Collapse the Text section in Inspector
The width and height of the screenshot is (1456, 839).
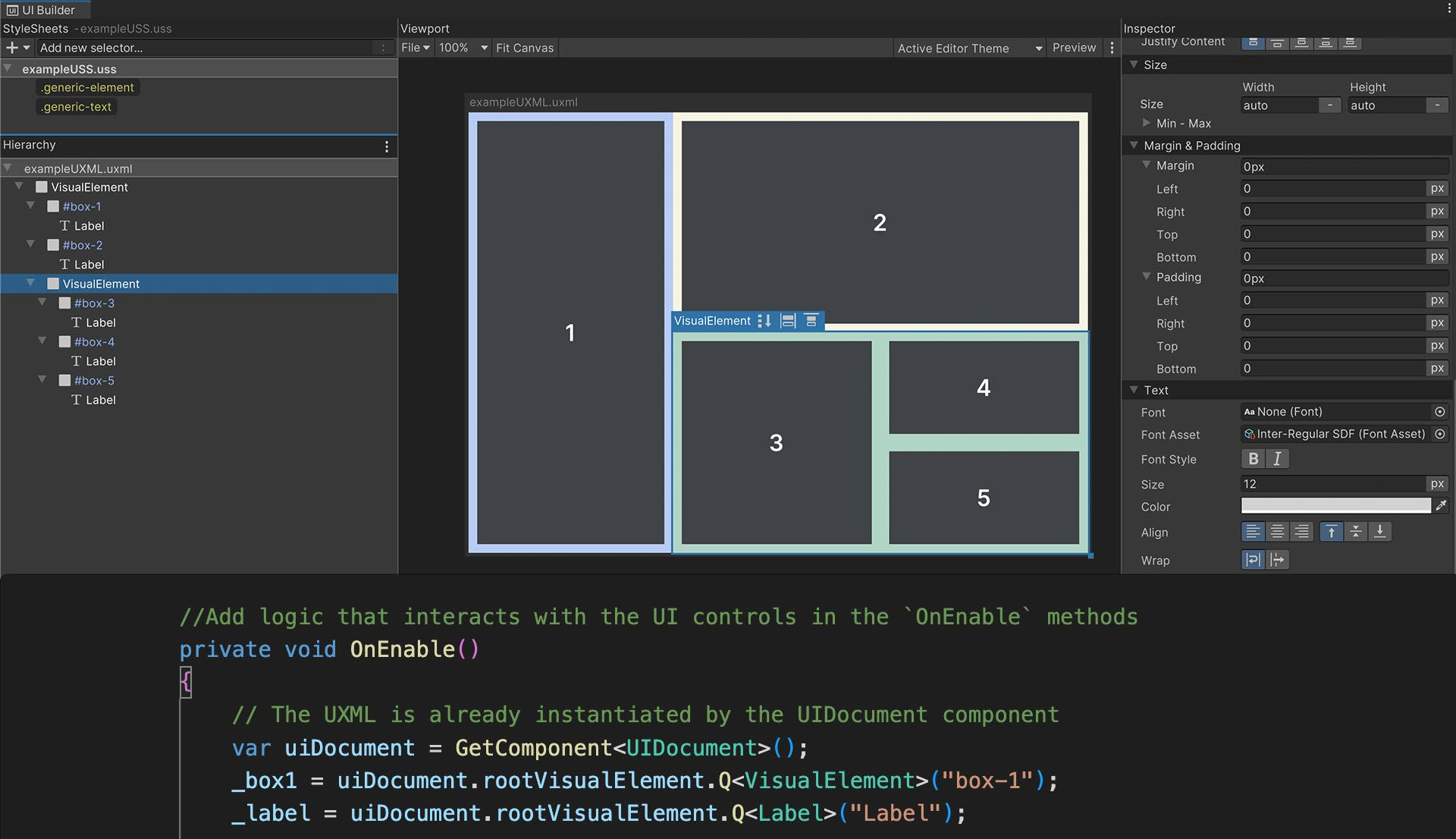(1134, 390)
